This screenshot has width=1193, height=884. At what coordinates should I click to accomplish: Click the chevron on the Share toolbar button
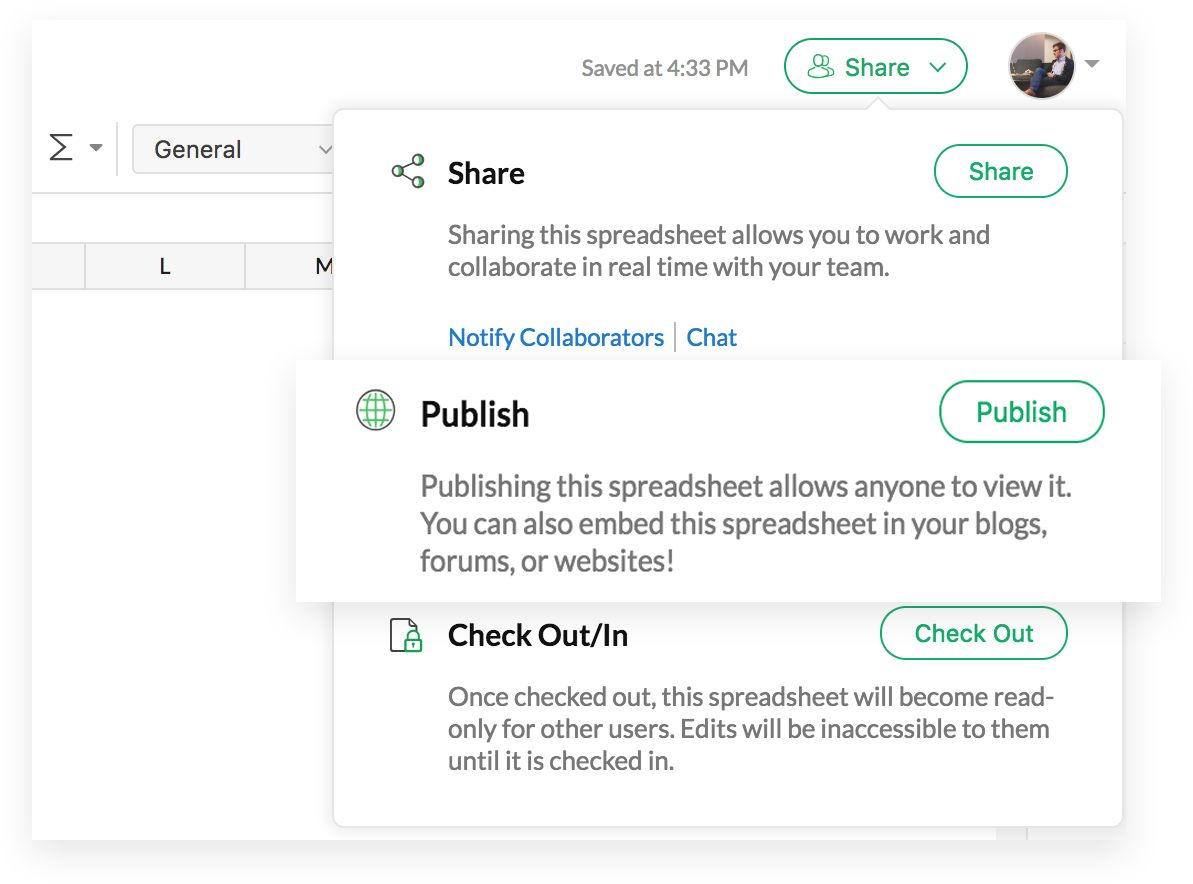click(938, 67)
